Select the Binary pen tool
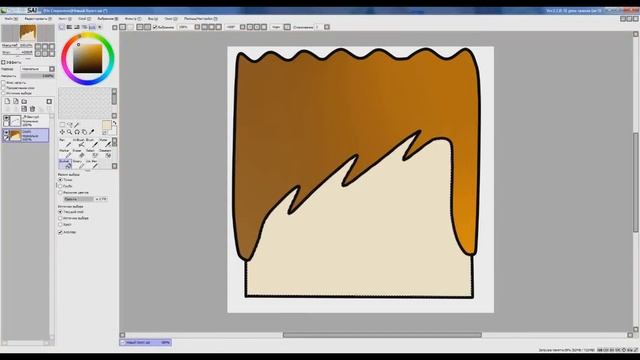The height and width of the screenshot is (360, 640). 78,164
